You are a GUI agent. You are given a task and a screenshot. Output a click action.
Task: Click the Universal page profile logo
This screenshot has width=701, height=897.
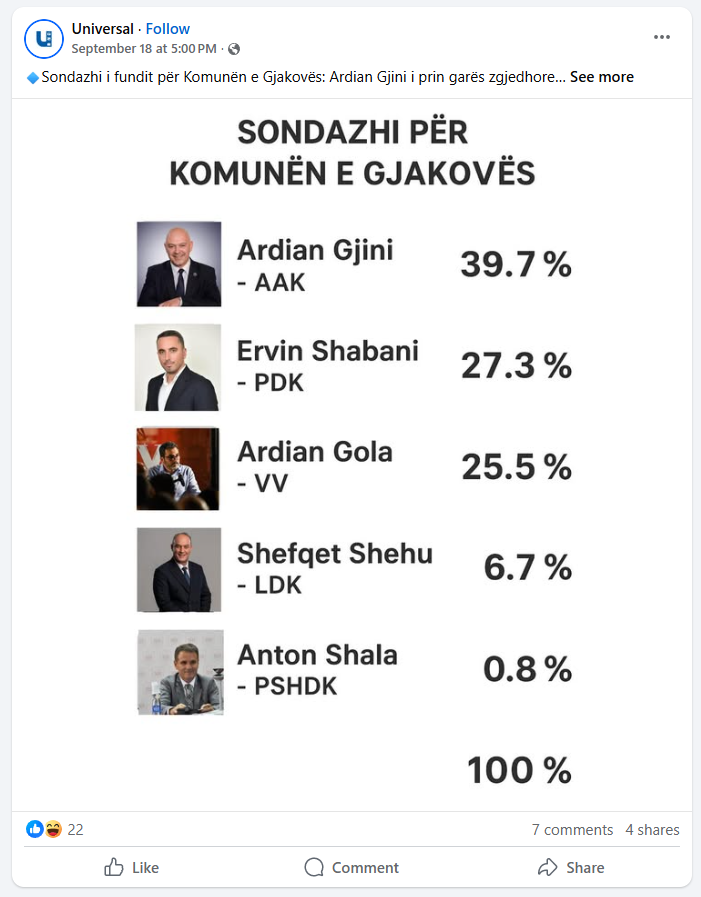click(x=43, y=39)
